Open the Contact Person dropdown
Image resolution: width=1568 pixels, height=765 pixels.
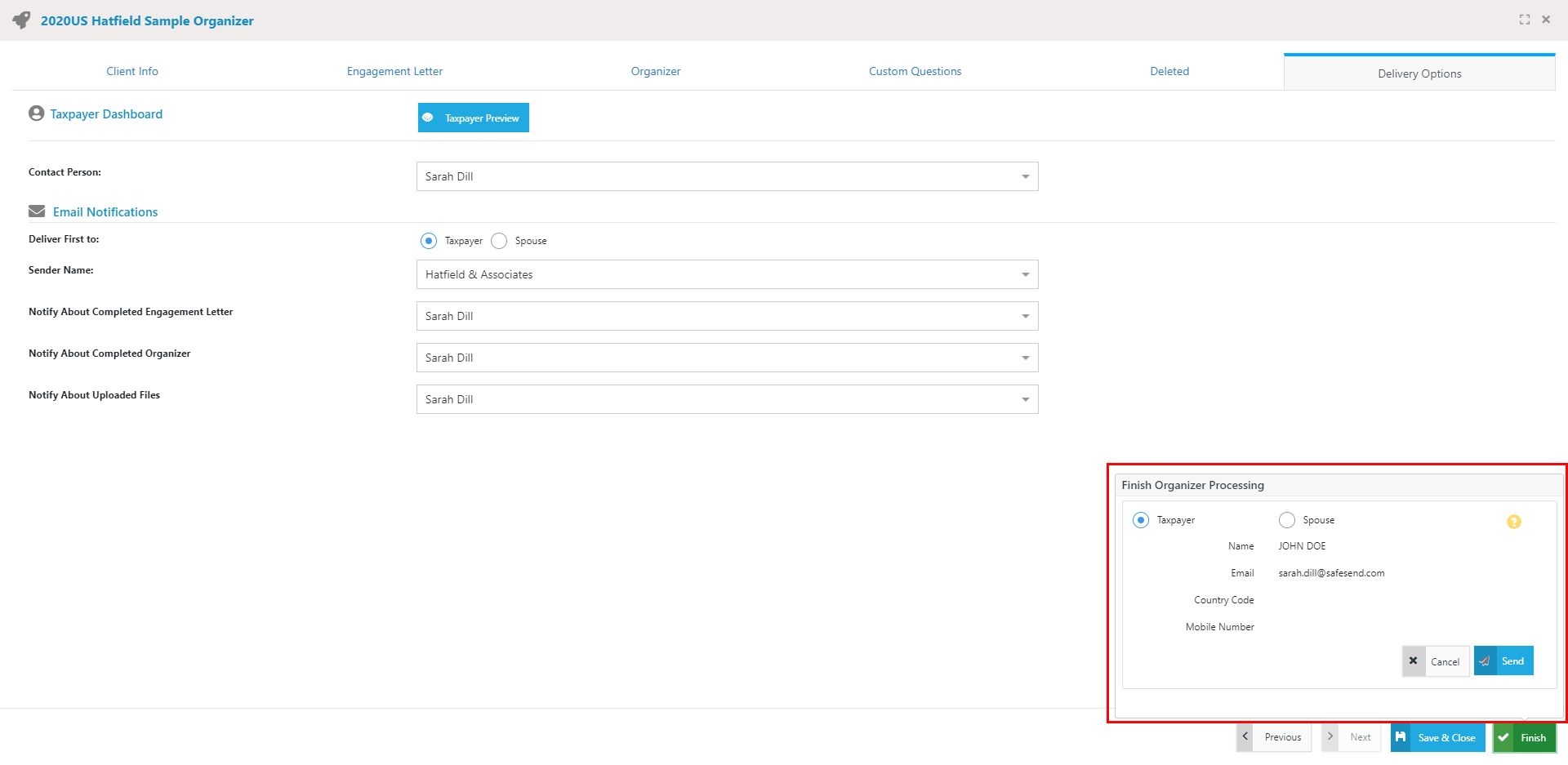tap(727, 176)
